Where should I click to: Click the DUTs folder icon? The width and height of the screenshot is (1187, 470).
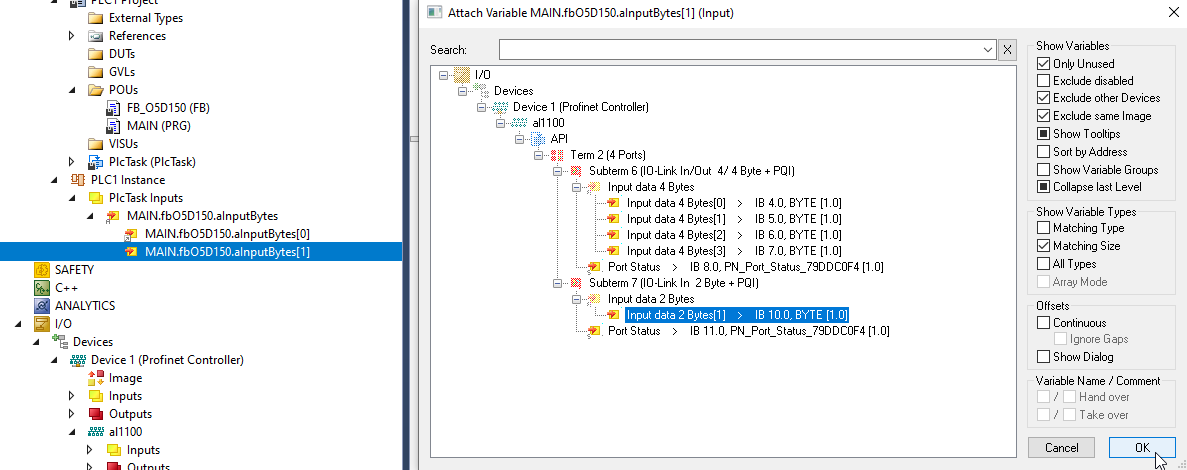(95, 54)
